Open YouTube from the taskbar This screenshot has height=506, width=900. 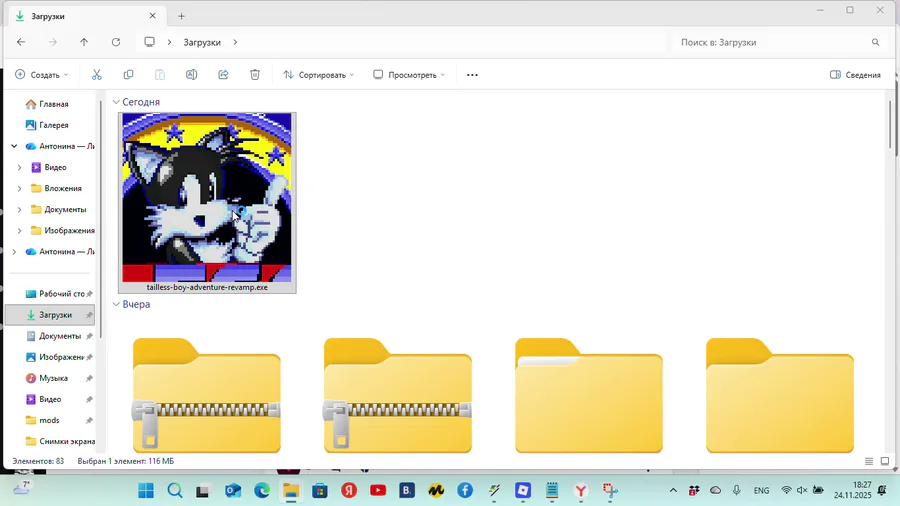378,491
